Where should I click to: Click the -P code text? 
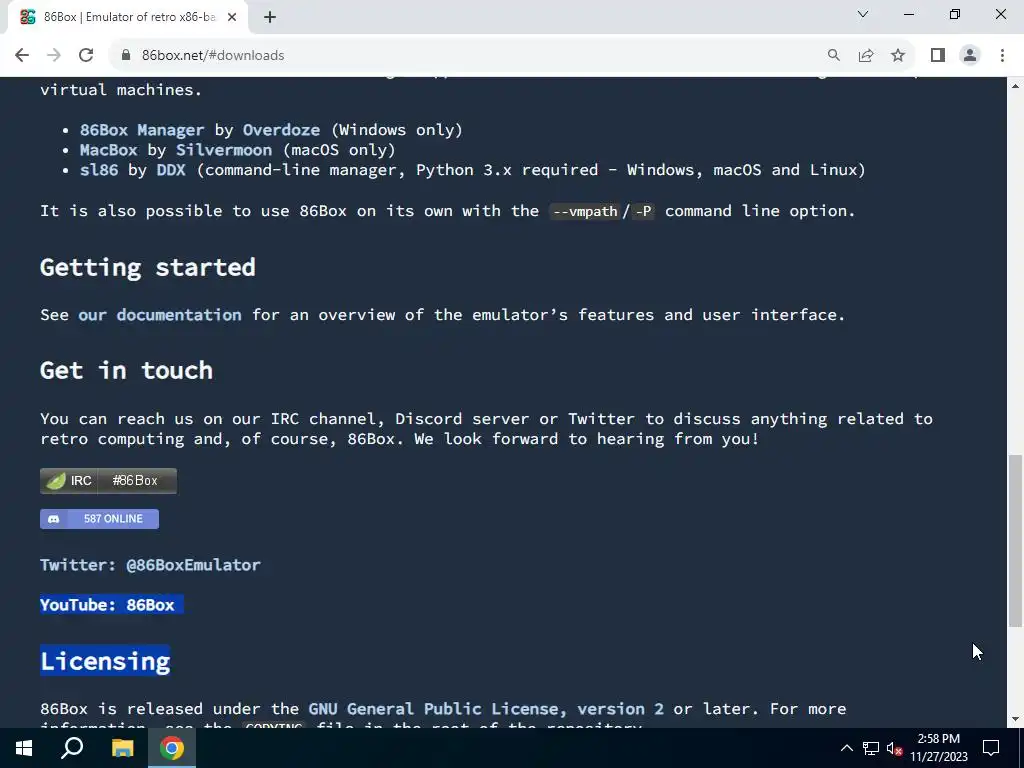[x=643, y=211]
